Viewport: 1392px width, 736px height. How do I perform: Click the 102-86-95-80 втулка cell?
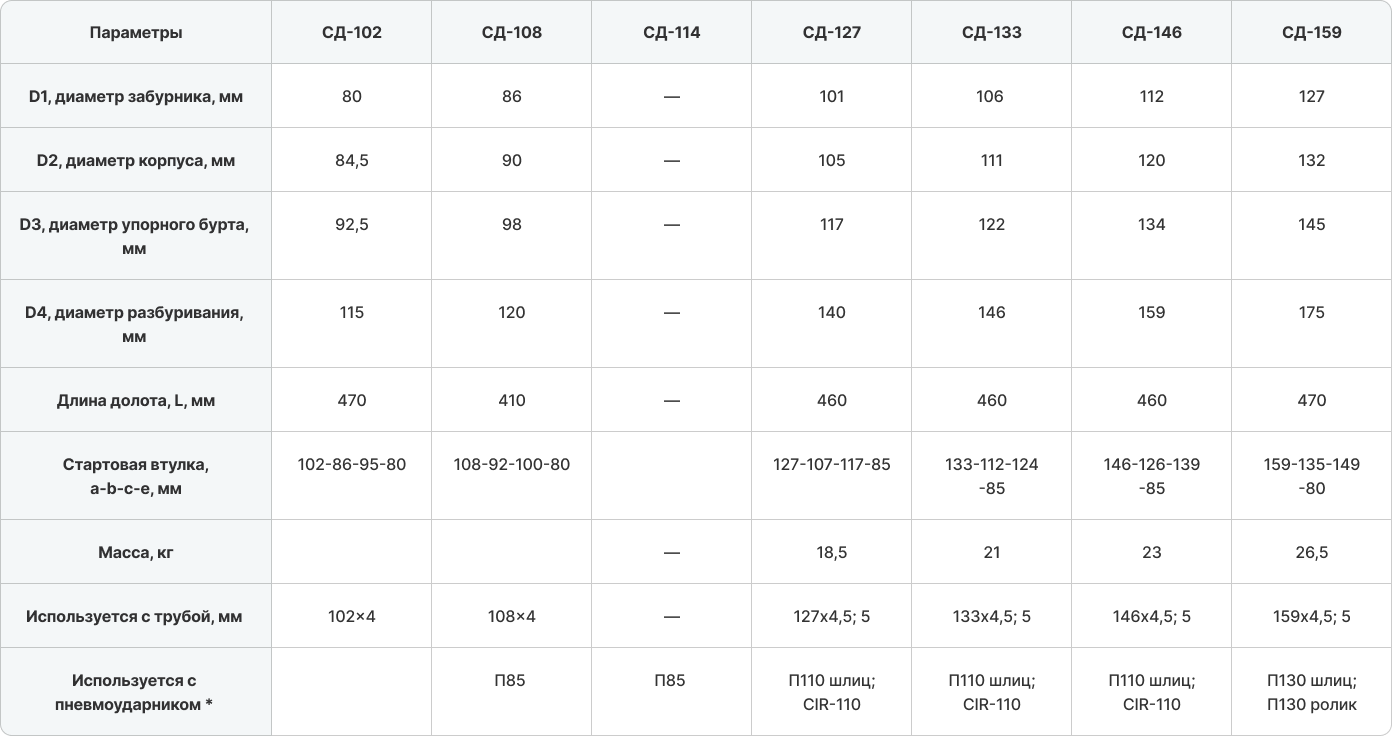[352, 476]
